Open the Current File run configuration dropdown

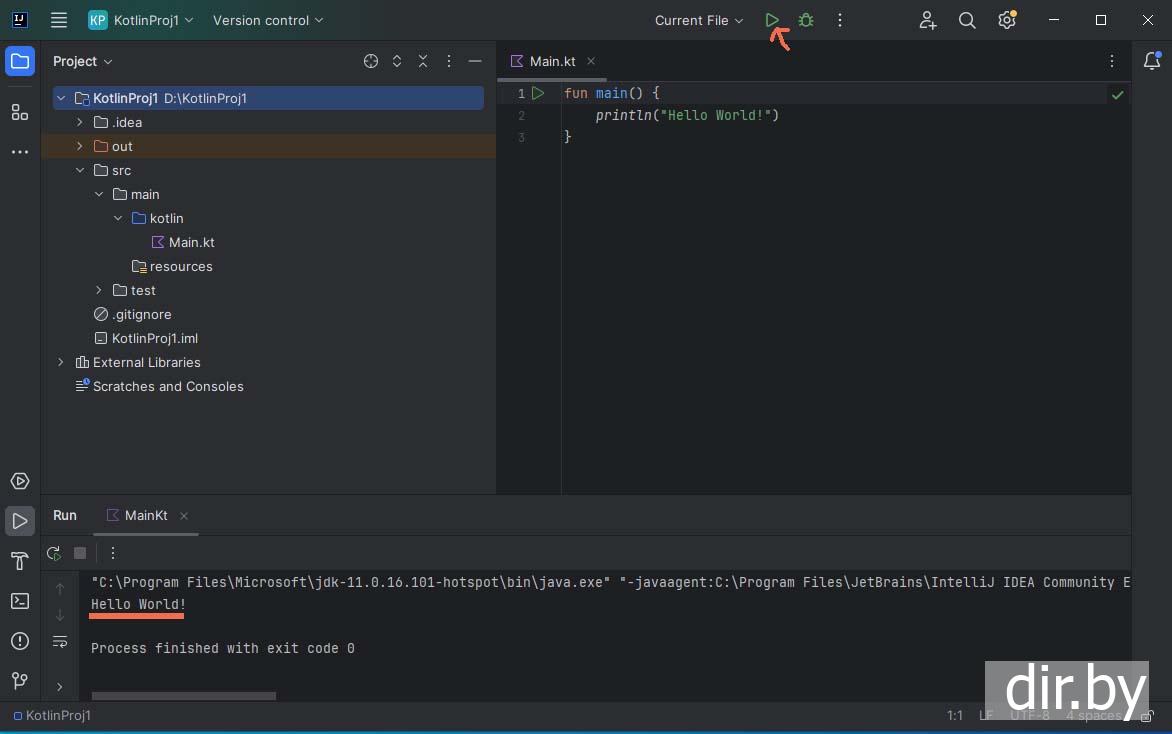pos(699,20)
